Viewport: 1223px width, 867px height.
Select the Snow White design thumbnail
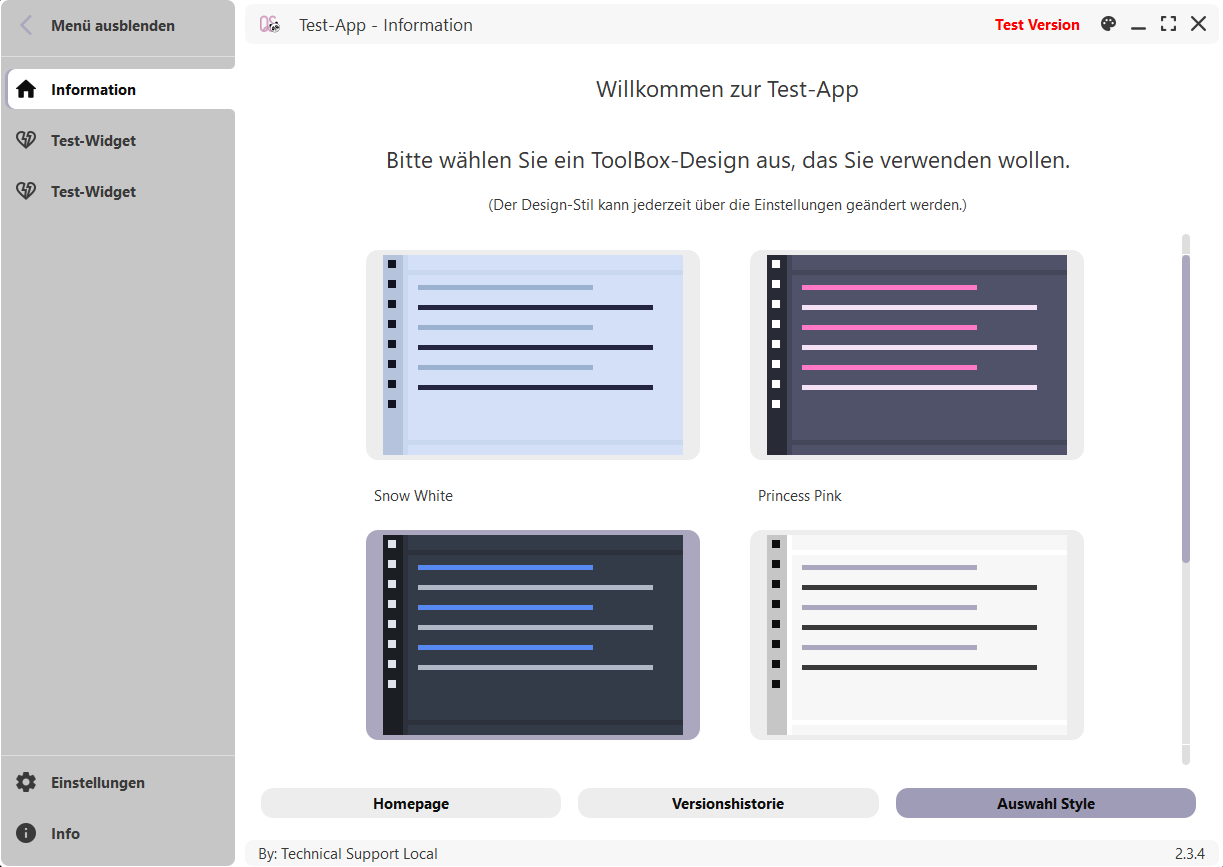[x=533, y=355]
